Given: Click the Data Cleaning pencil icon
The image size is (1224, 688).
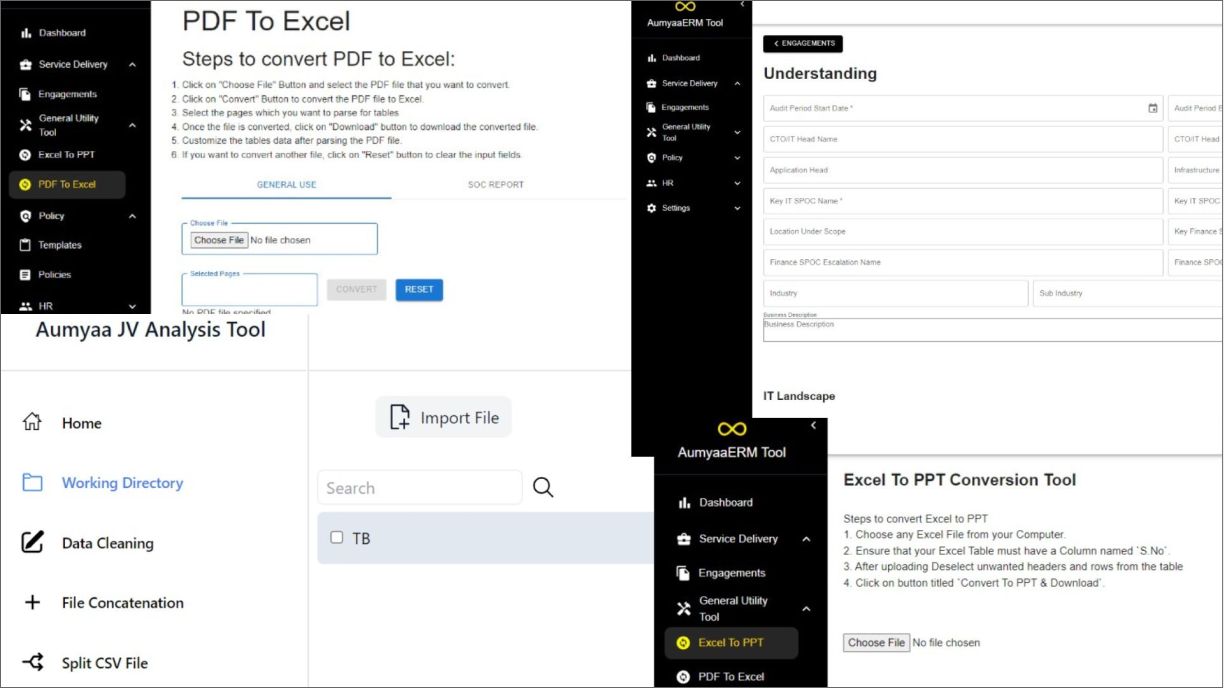Looking at the screenshot, I should coord(32,543).
